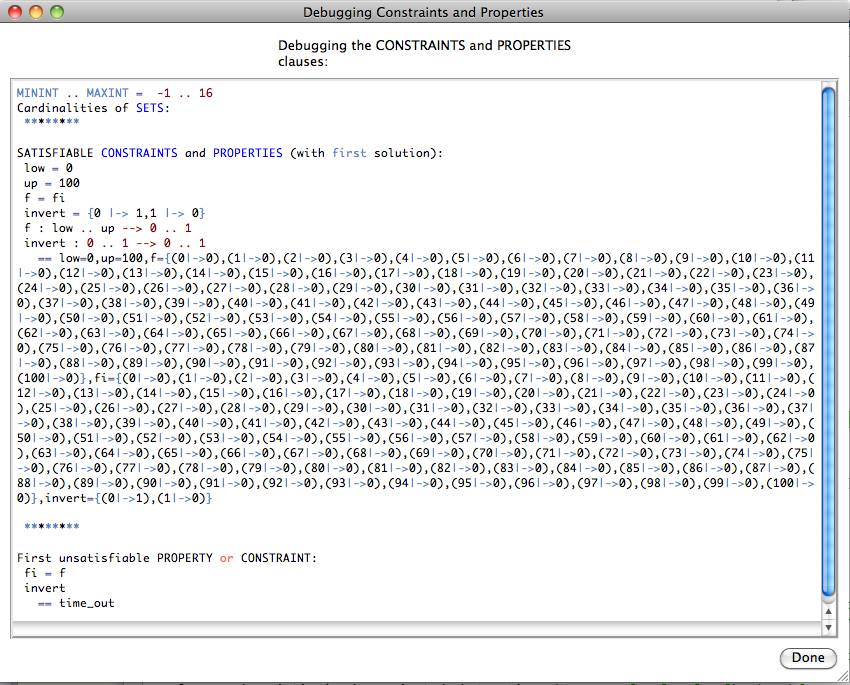Click the blue vertical scrollbar thumb
The image size is (850, 685).
click(827, 340)
